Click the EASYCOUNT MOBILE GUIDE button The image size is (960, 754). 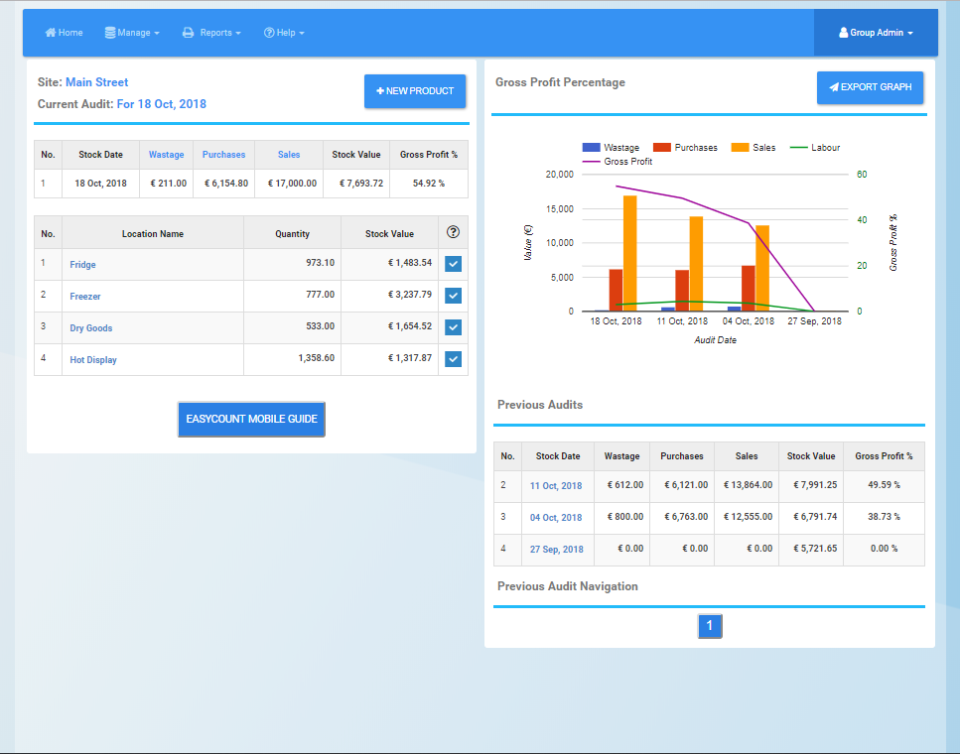251,420
